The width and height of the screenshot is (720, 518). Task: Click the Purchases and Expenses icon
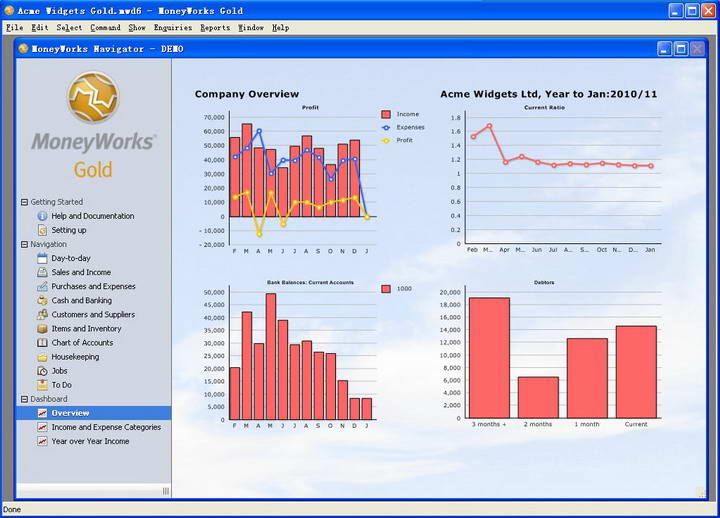pyautogui.click(x=42, y=287)
